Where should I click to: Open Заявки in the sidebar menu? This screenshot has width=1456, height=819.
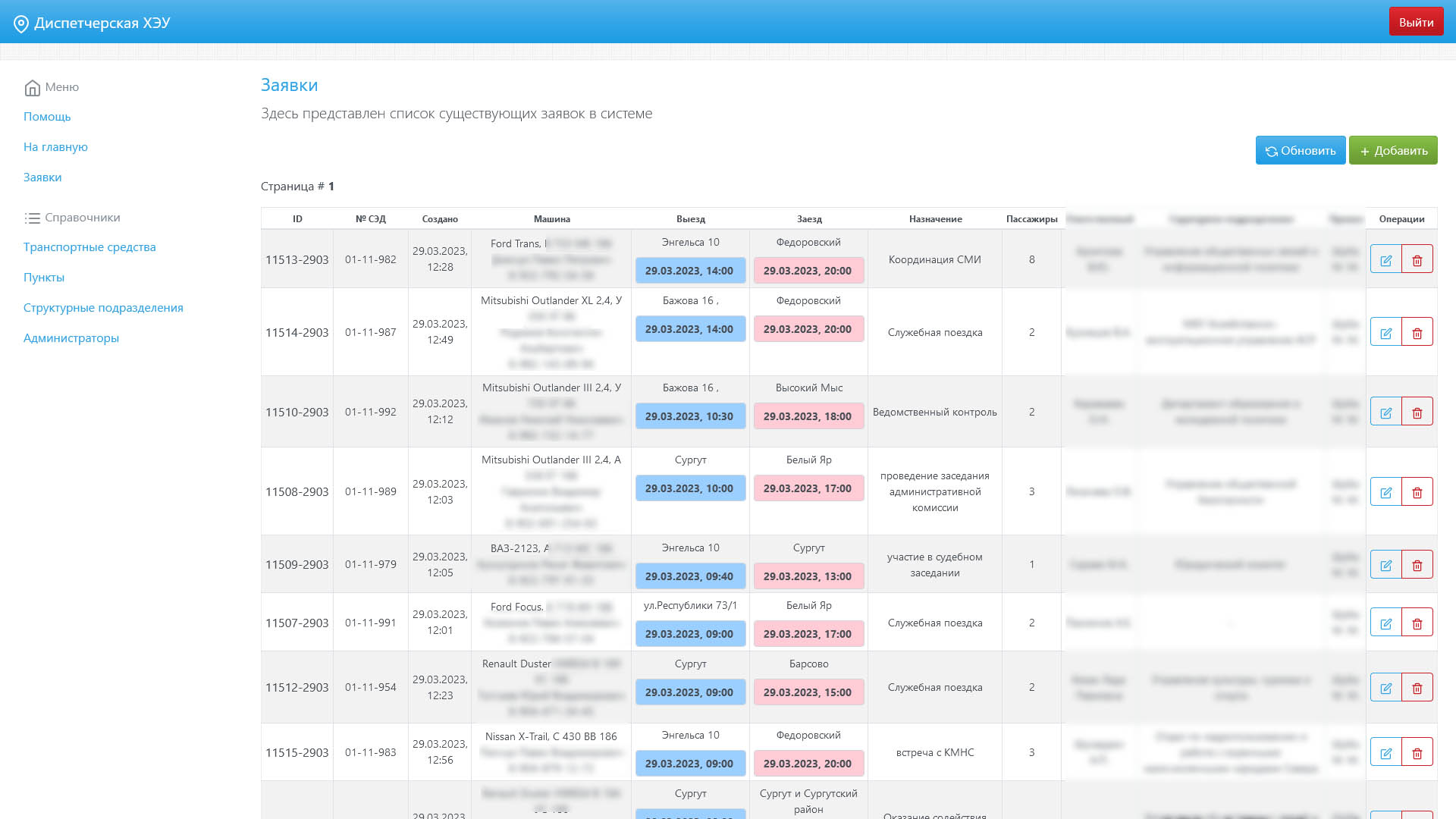pyautogui.click(x=42, y=177)
